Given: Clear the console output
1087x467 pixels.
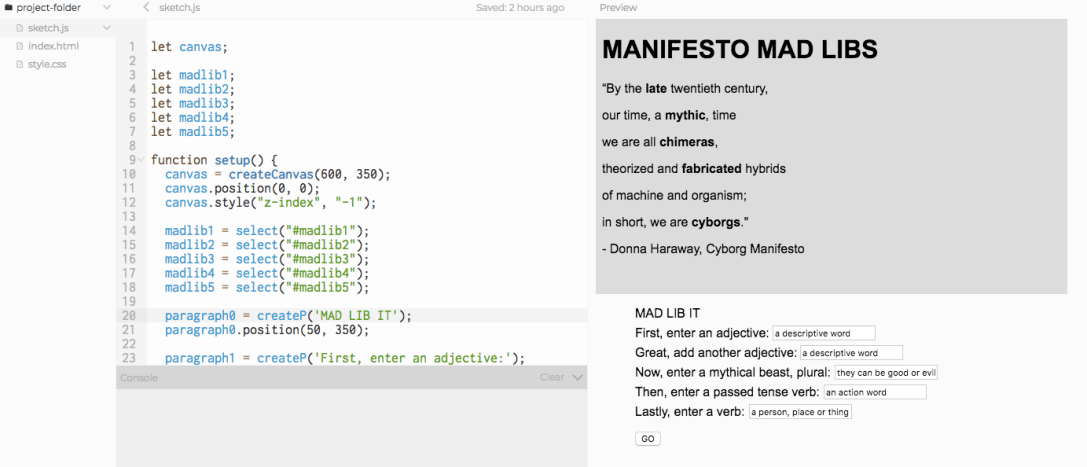Looking at the screenshot, I should pos(552,378).
